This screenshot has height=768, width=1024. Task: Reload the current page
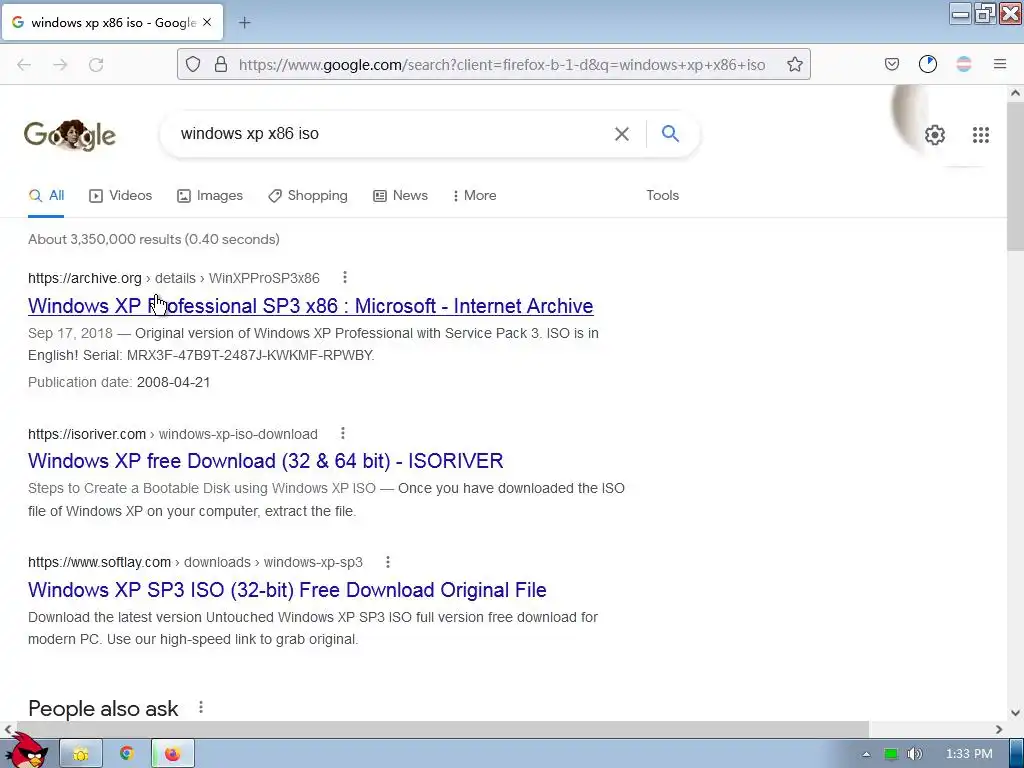pos(96,65)
